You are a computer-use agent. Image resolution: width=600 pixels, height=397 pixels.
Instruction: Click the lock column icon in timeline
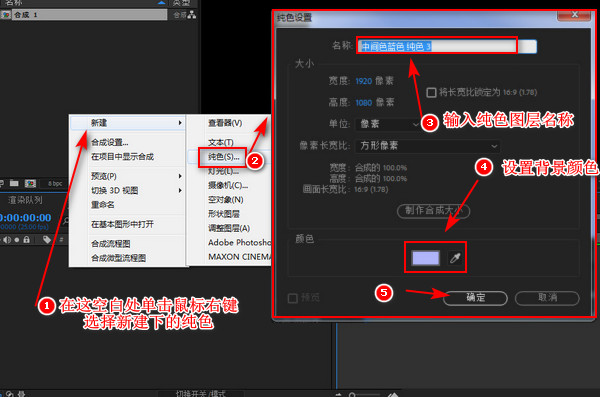pos(26,240)
